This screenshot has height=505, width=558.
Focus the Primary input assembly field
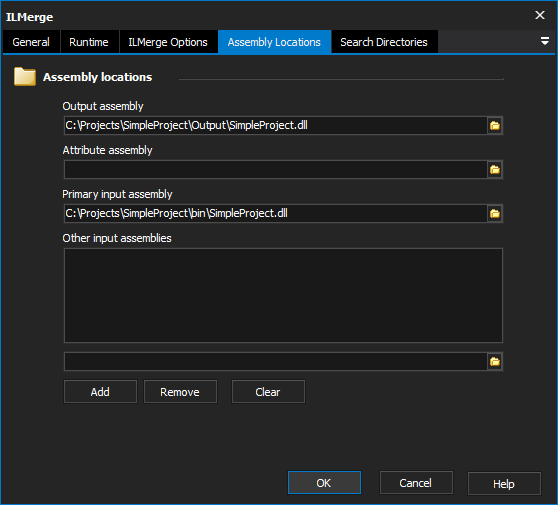tap(275, 214)
